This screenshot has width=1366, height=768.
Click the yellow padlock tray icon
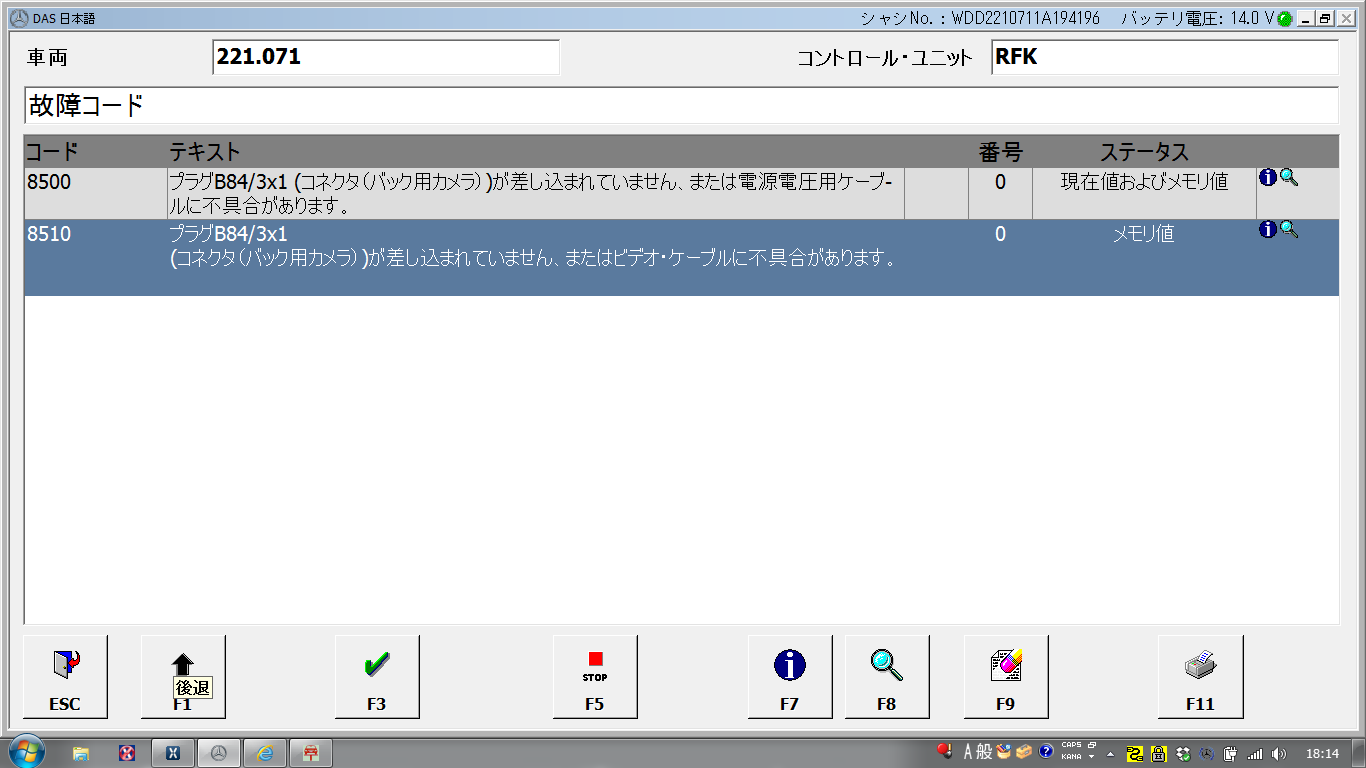click(1159, 753)
